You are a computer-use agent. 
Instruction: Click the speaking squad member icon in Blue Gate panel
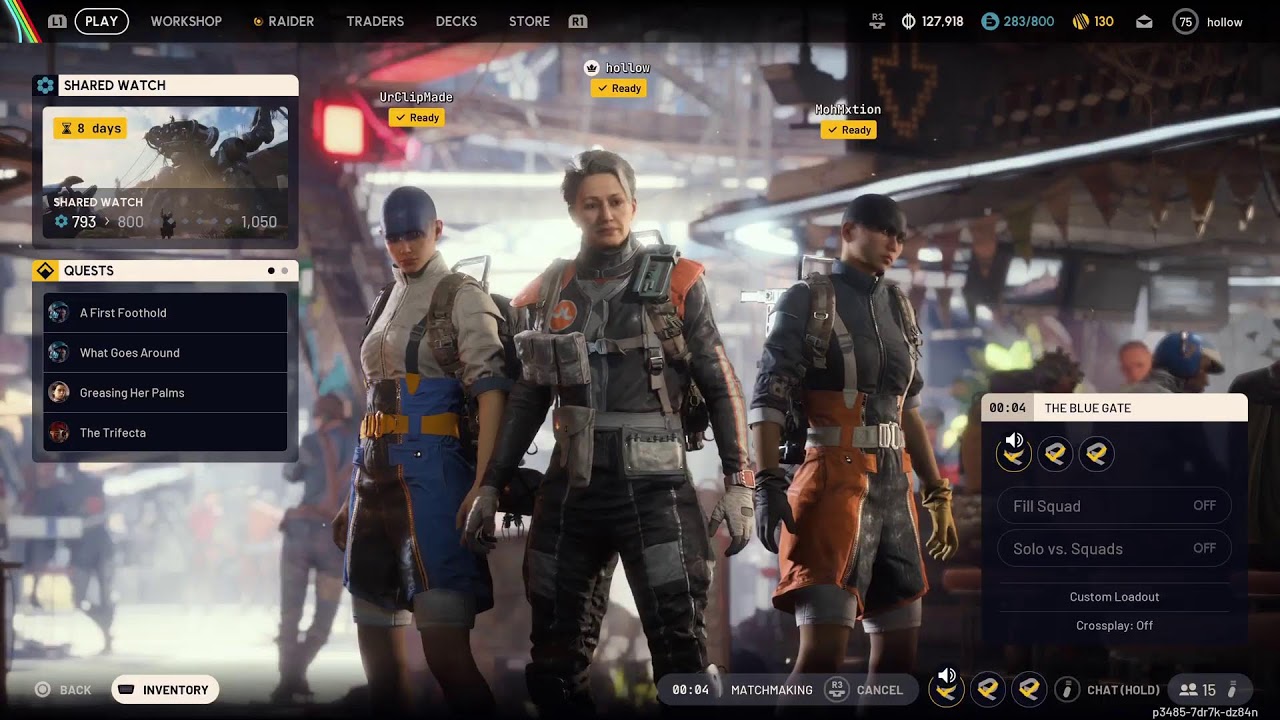point(1014,453)
